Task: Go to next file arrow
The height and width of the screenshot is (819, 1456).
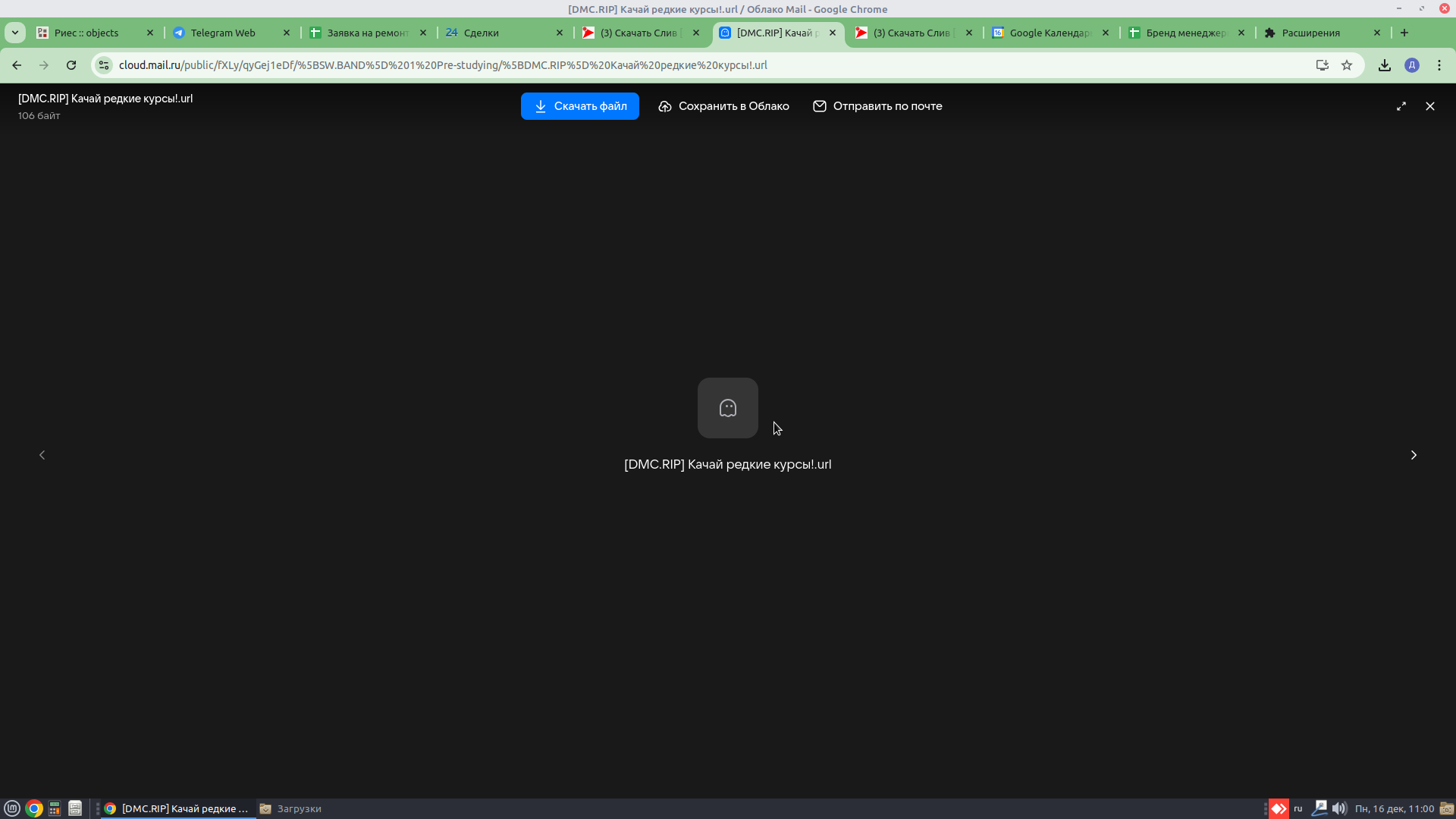Action: [1414, 455]
